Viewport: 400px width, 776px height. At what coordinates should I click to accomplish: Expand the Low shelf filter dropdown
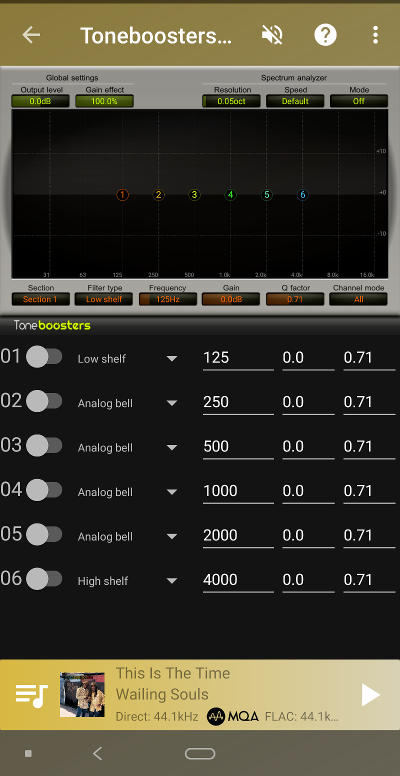127,358
